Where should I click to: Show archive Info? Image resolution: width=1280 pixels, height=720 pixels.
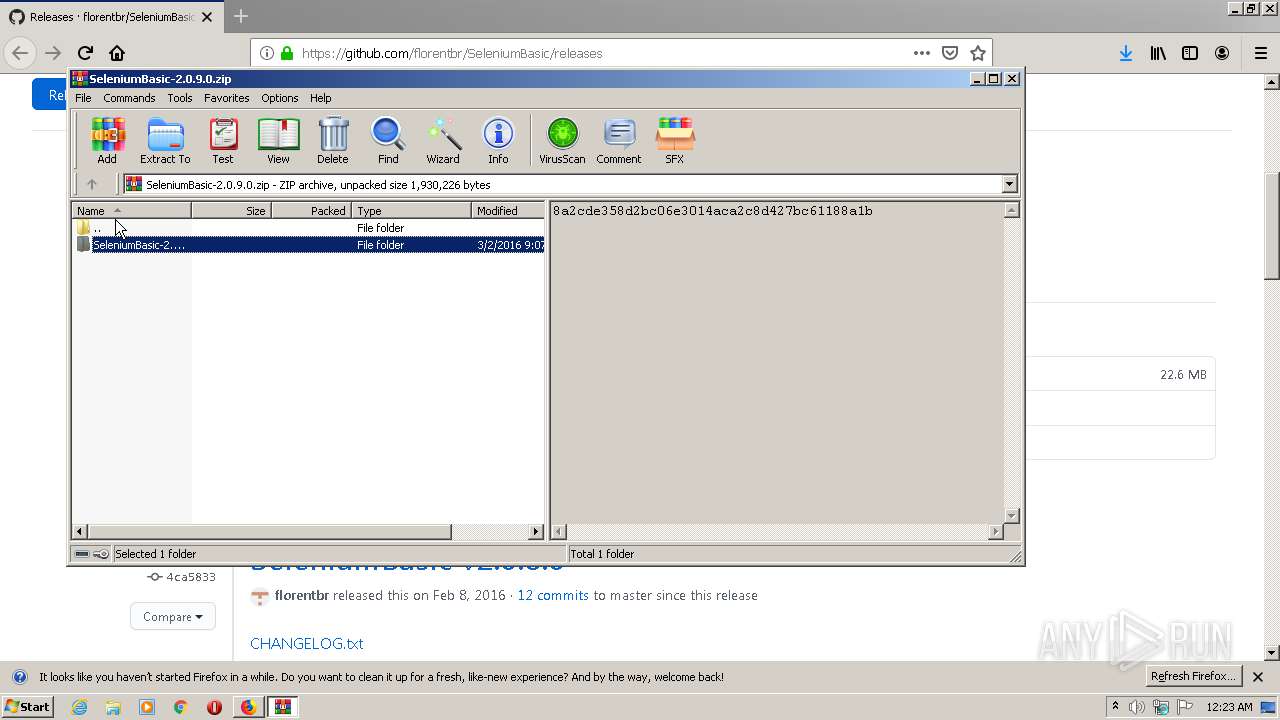498,140
